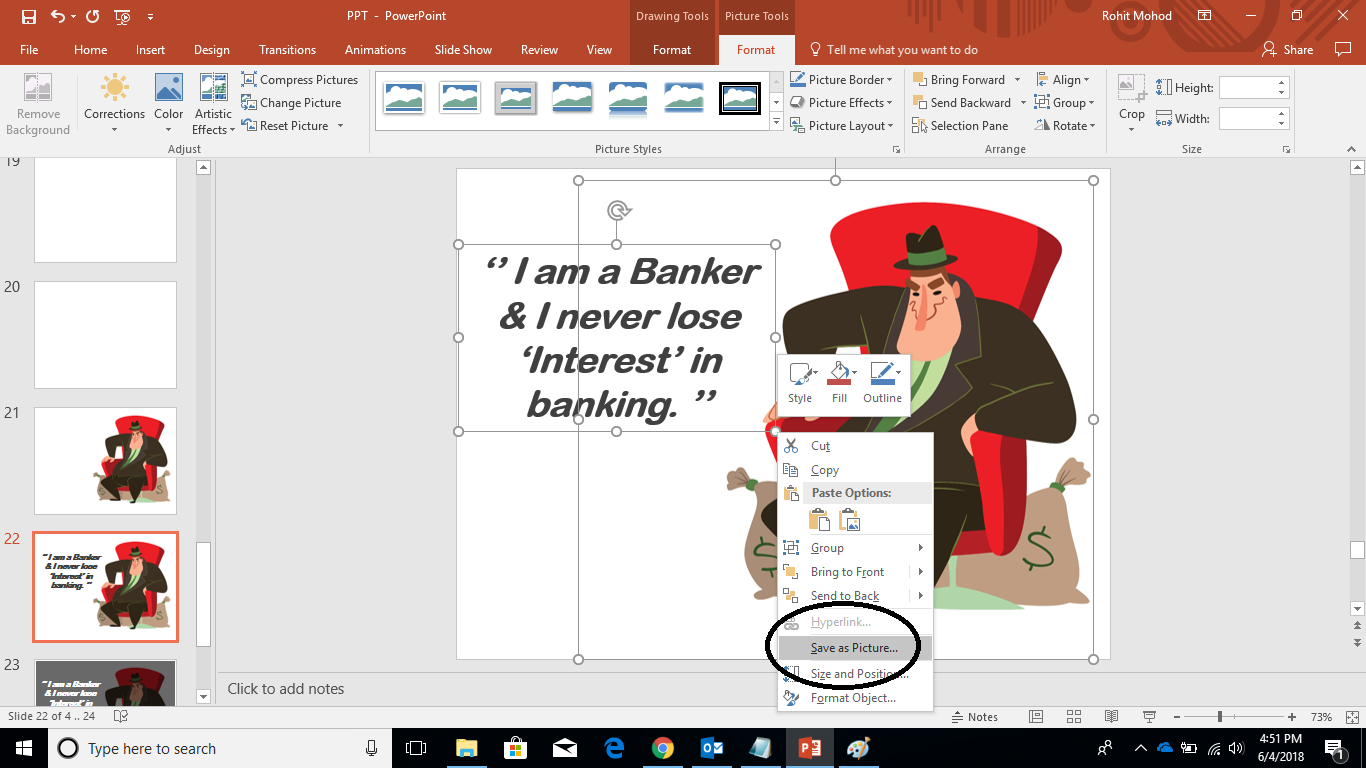Start Slide Show view from status bar
Image resolution: width=1366 pixels, height=768 pixels.
click(x=1150, y=717)
